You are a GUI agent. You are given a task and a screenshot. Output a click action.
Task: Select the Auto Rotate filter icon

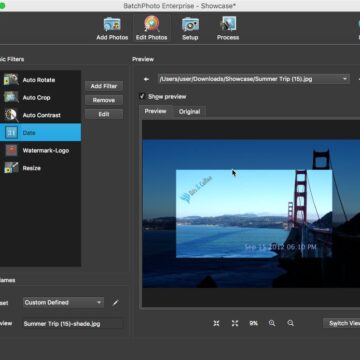pyautogui.click(x=11, y=80)
